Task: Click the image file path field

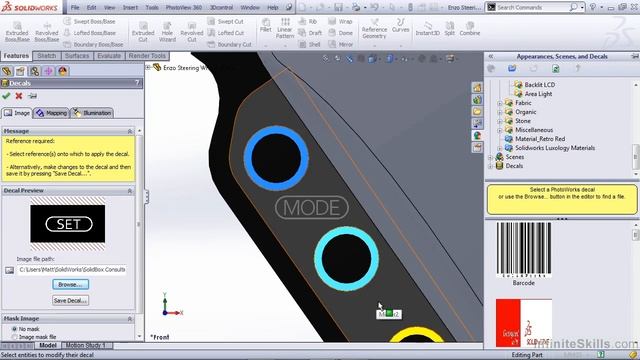Action: coord(72,270)
